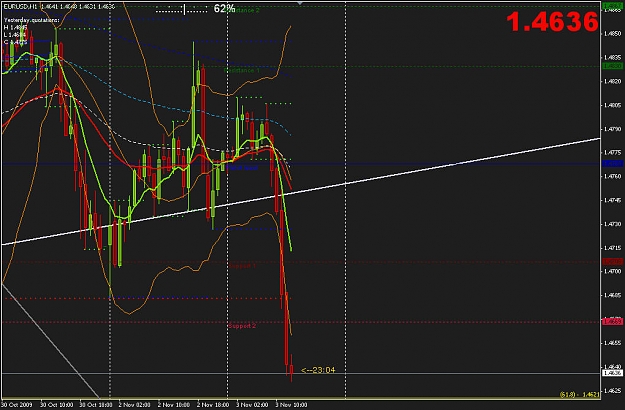Click the '3 Nov 10:00' time axis label
The width and height of the screenshot is (625, 410).
291,405
